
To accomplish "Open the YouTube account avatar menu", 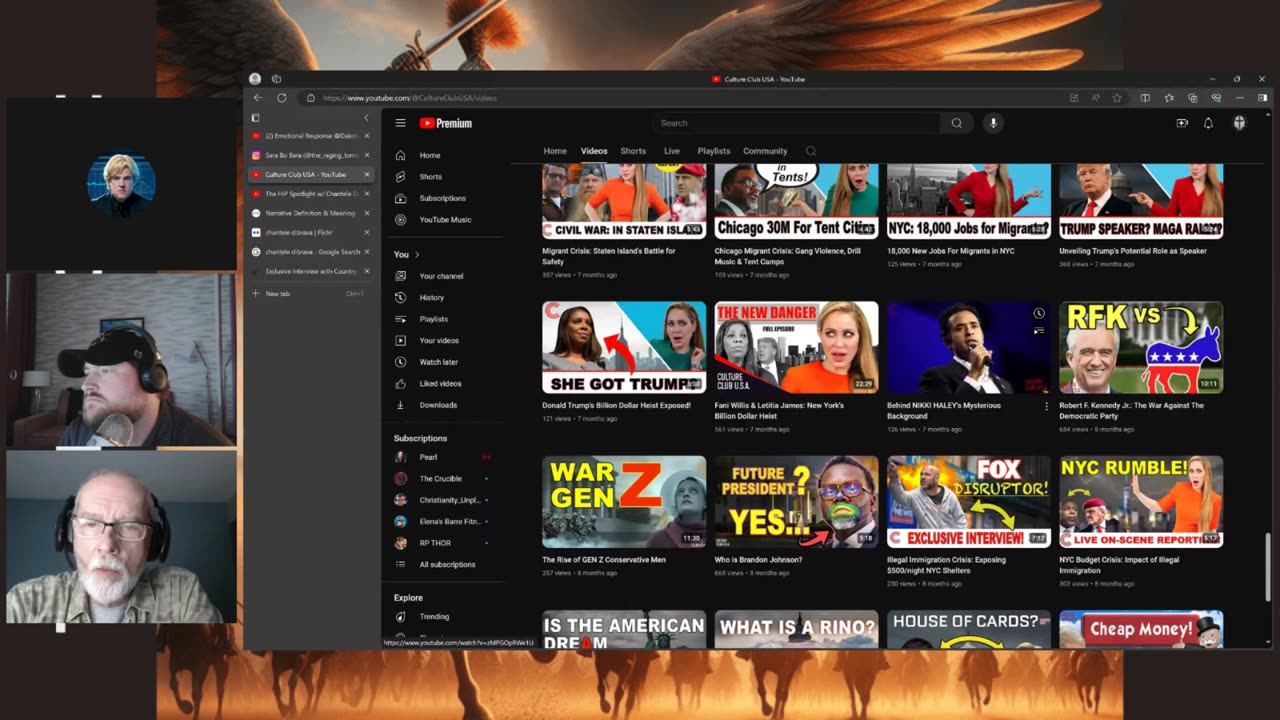I will pyautogui.click(x=1239, y=123).
